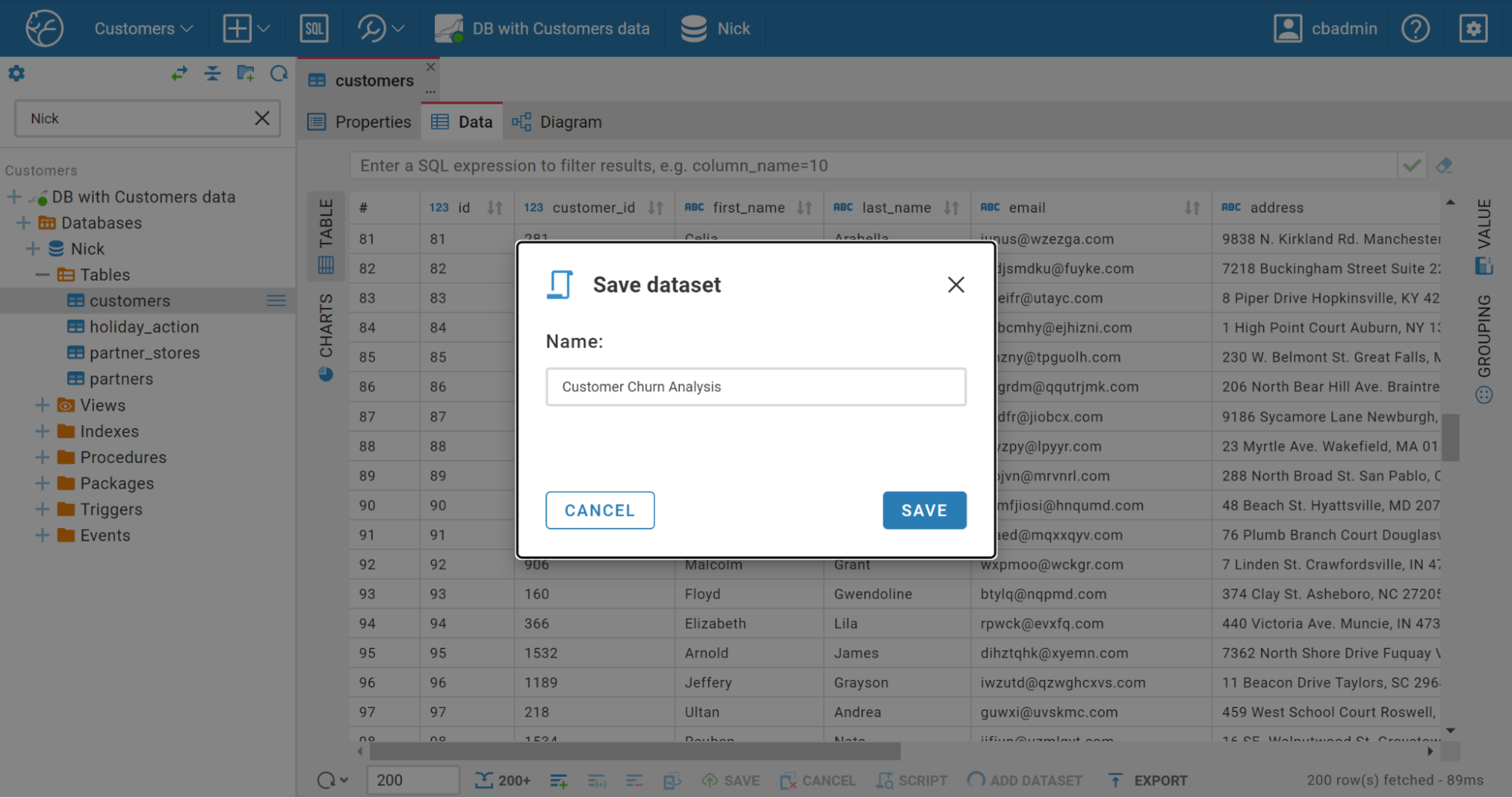Click the EXPORT button
The image size is (1512, 798).
[1148, 781]
